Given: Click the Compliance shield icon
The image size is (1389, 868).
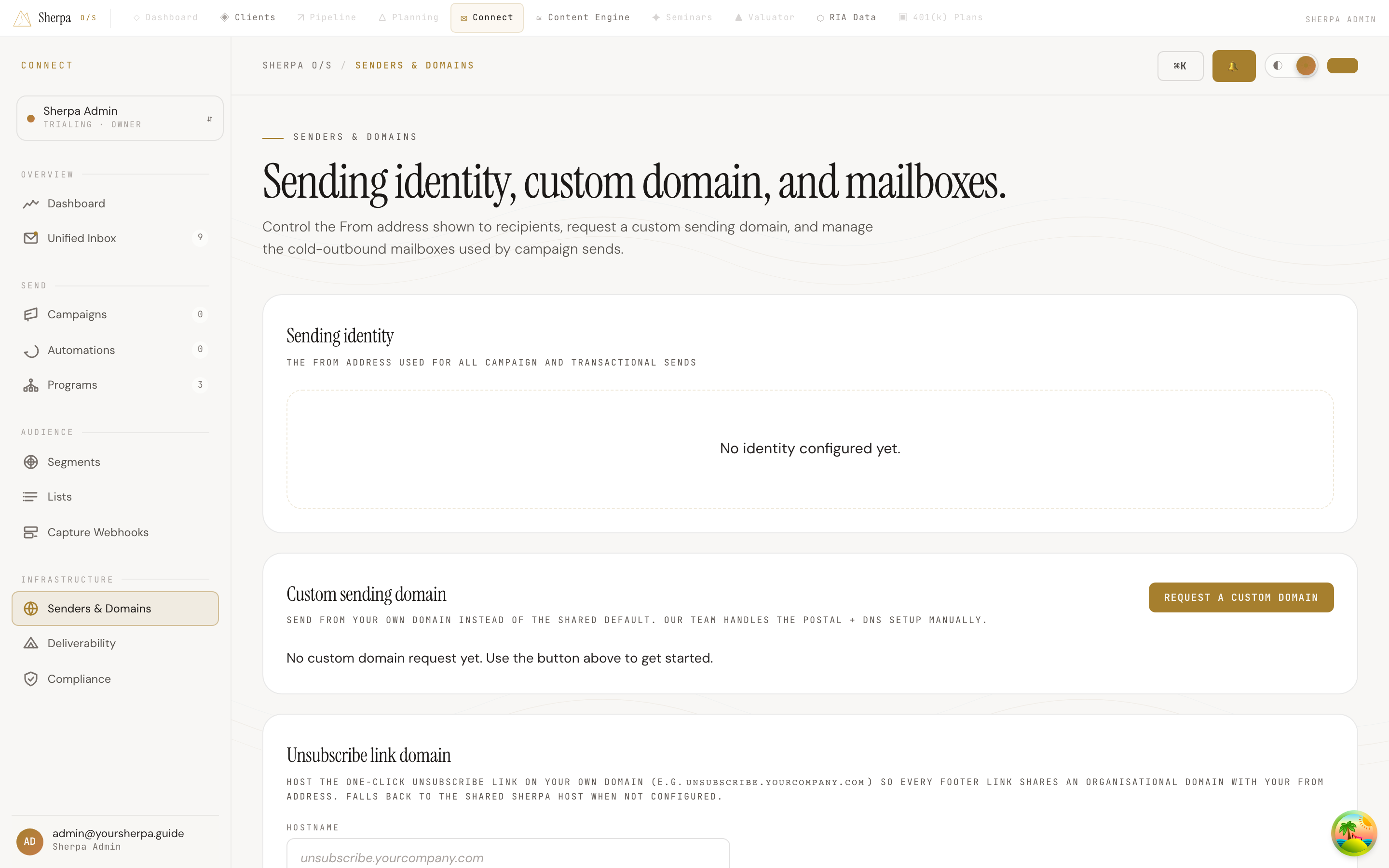Looking at the screenshot, I should [31, 679].
